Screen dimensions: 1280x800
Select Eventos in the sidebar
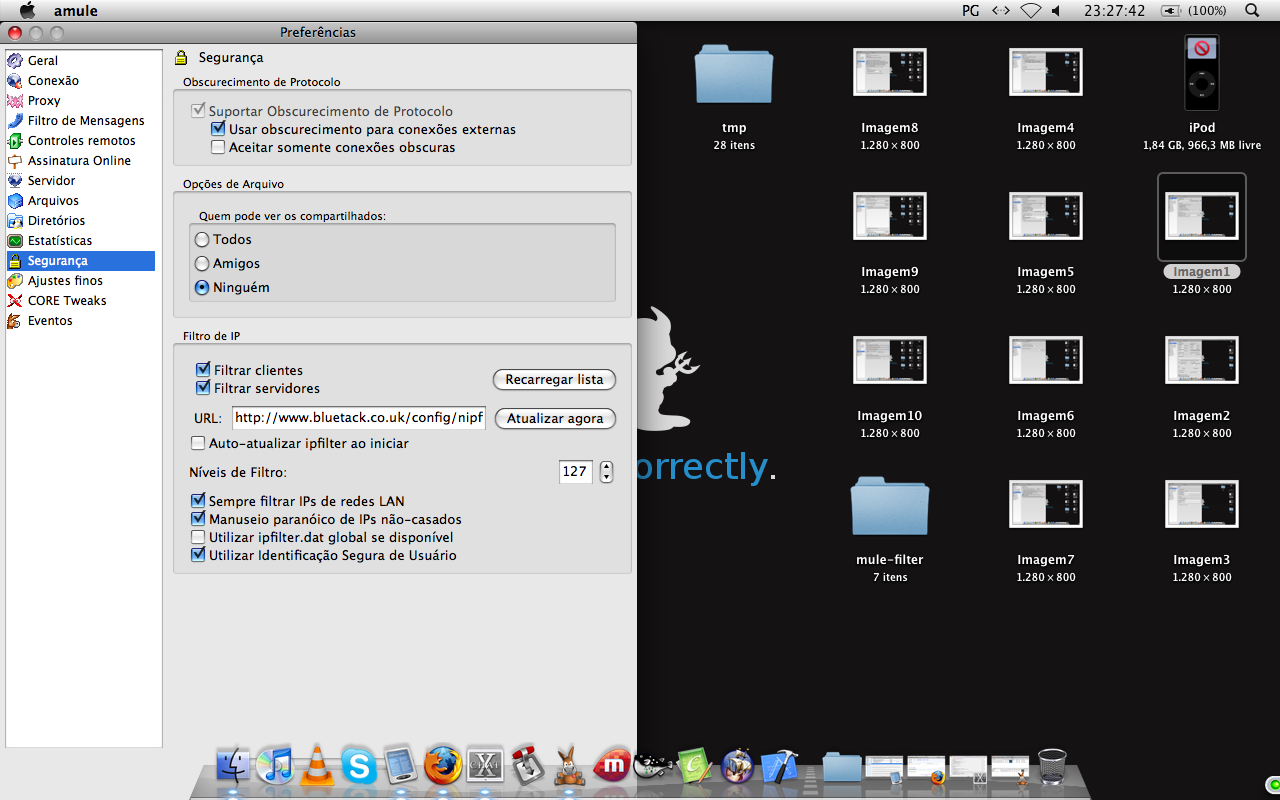(50, 321)
